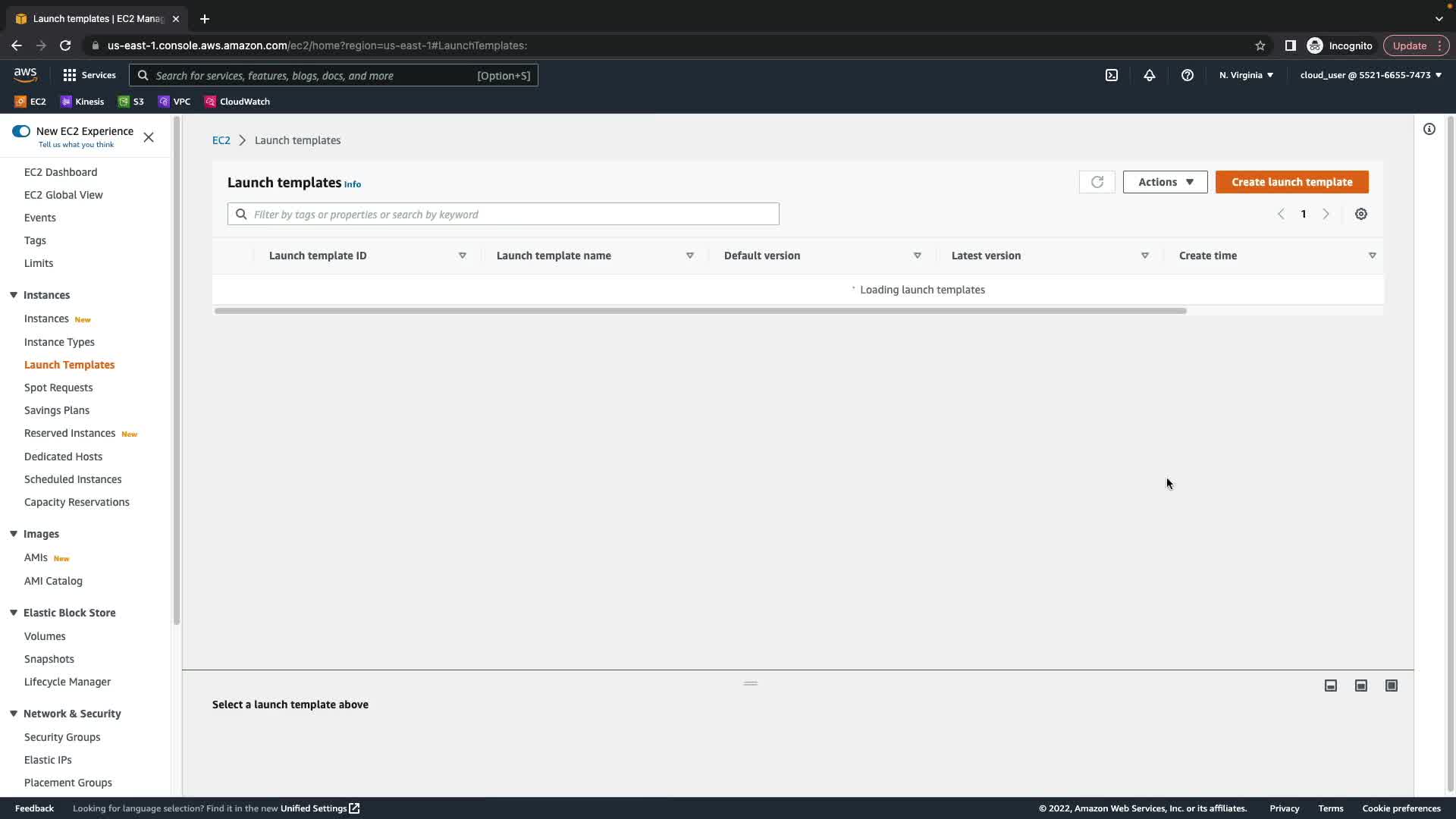Open the help question mark icon
Image resolution: width=1456 pixels, height=819 pixels.
pyautogui.click(x=1187, y=75)
